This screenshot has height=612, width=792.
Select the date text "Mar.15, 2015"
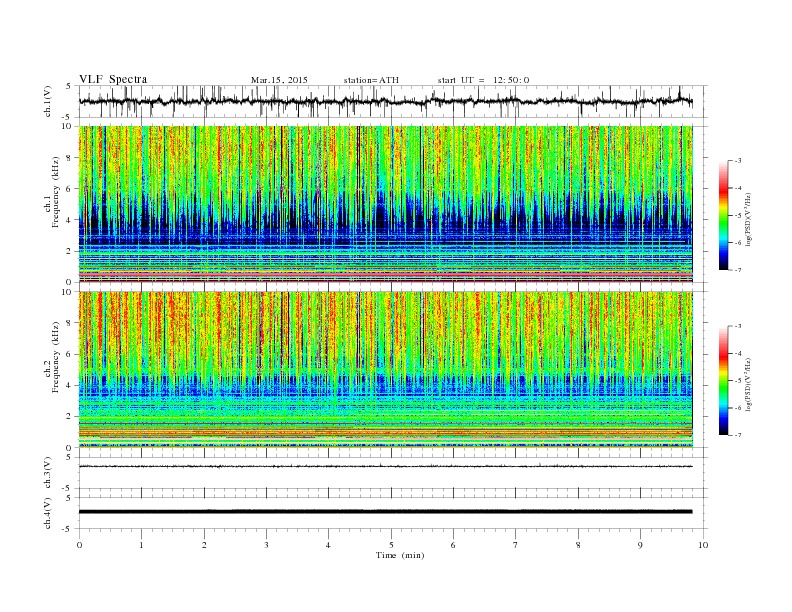click(x=279, y=80)
